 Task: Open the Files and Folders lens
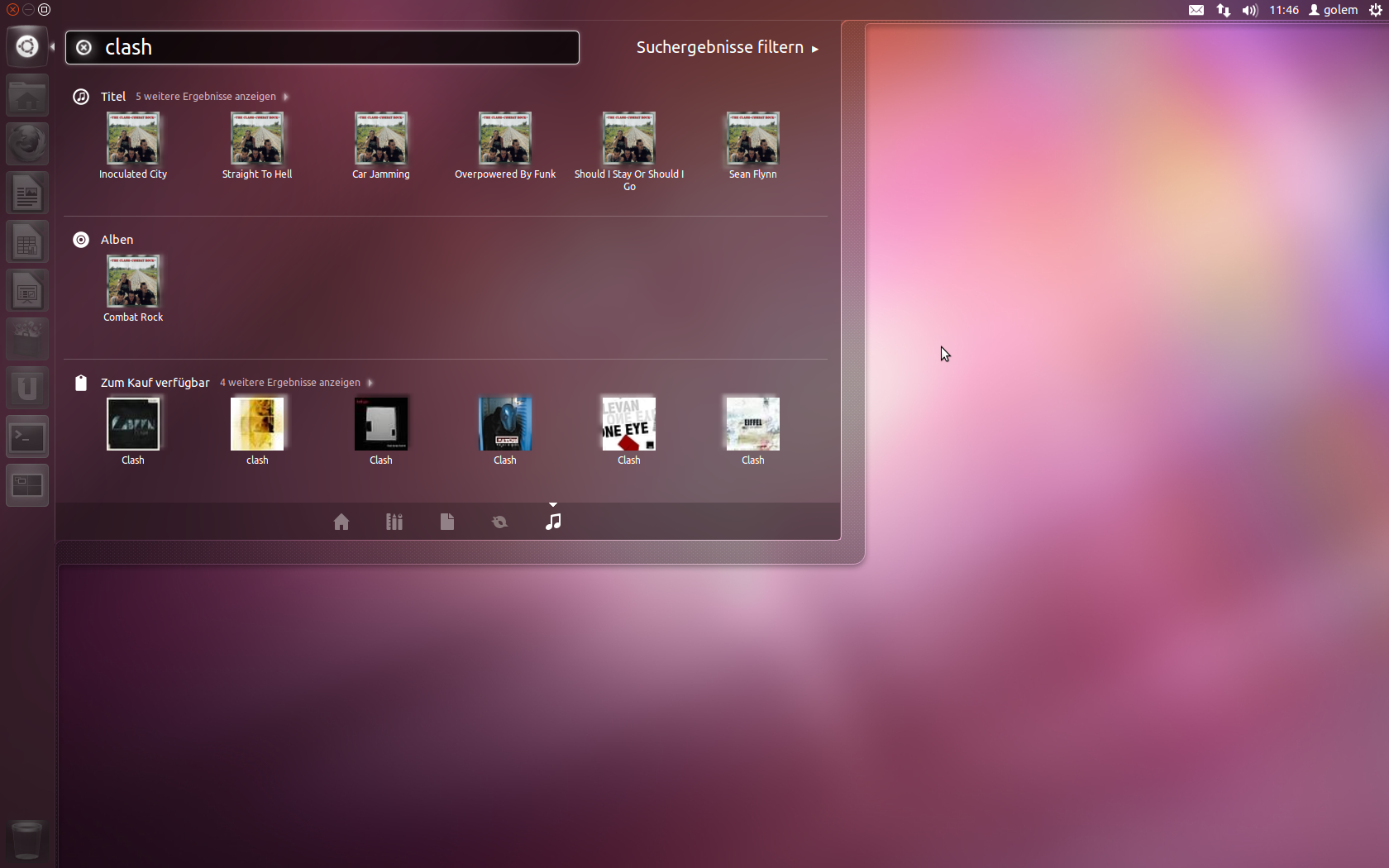[x=446, y=521]
